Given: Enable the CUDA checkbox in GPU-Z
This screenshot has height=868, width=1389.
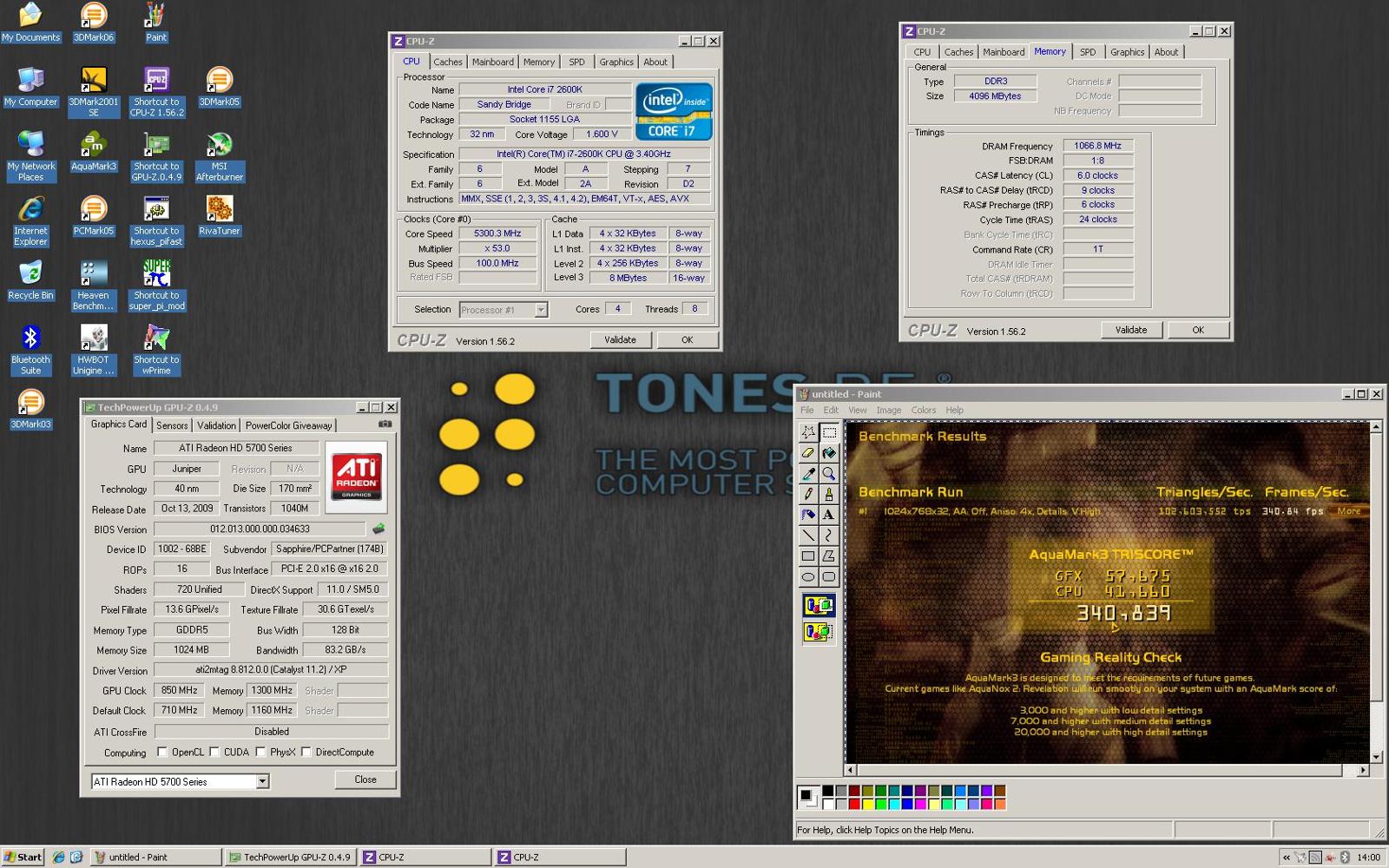Looking at the screenshot, I should (x=214, y=752).
